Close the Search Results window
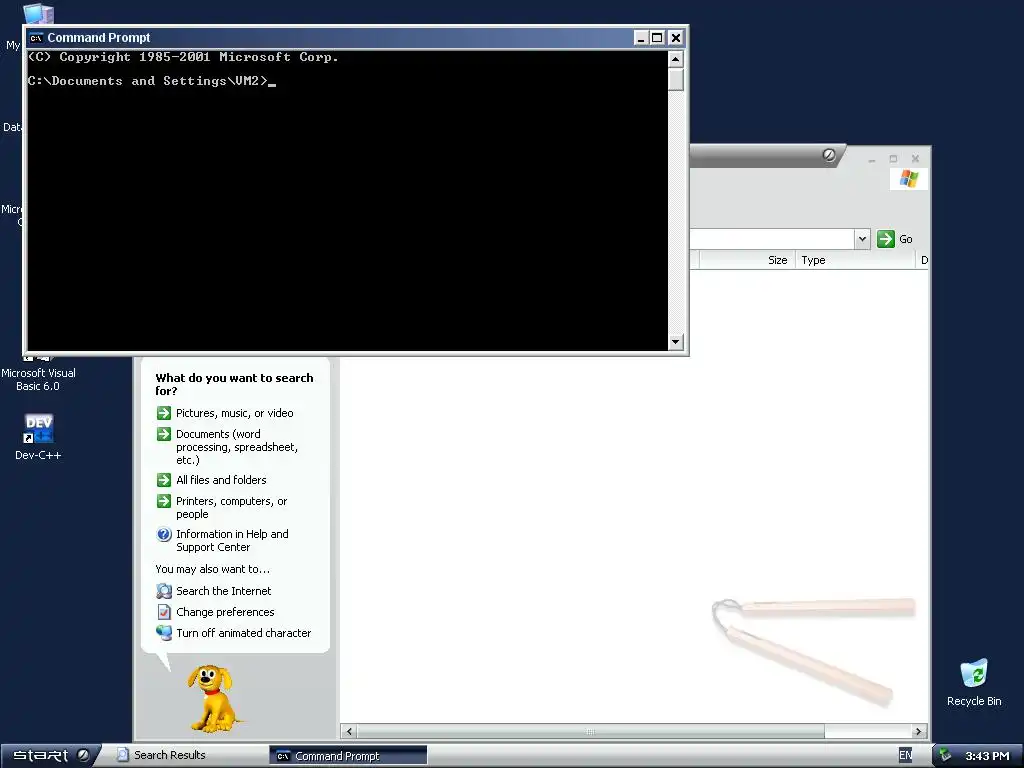The width and height of the screenshot is (1024, 768). [x=915, y=159]
